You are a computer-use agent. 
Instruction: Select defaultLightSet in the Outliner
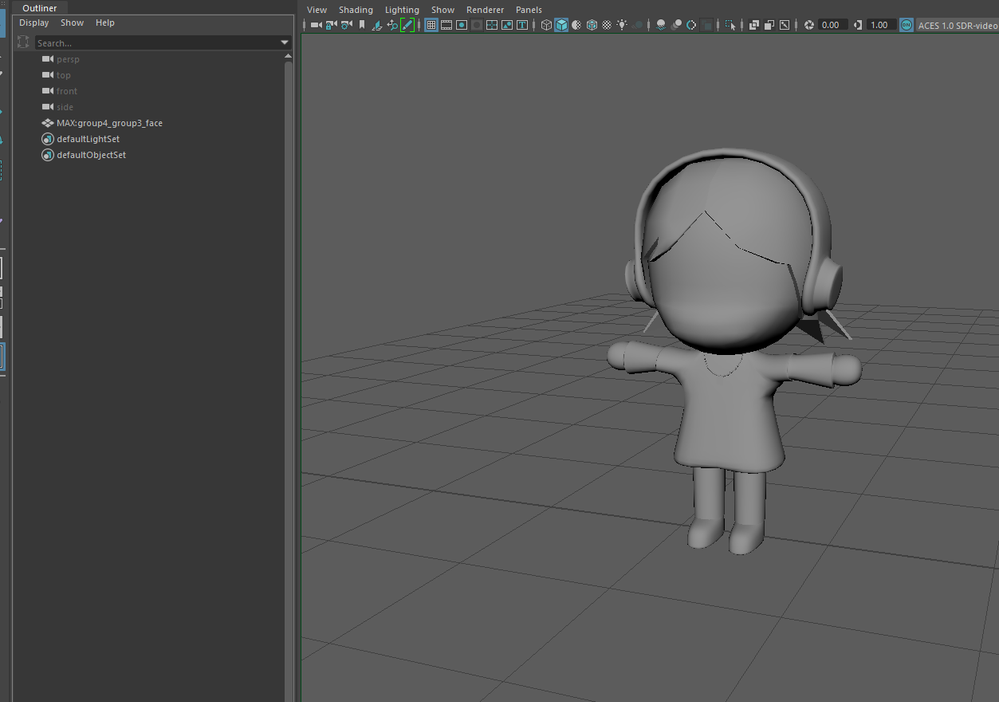pos(88,139)
